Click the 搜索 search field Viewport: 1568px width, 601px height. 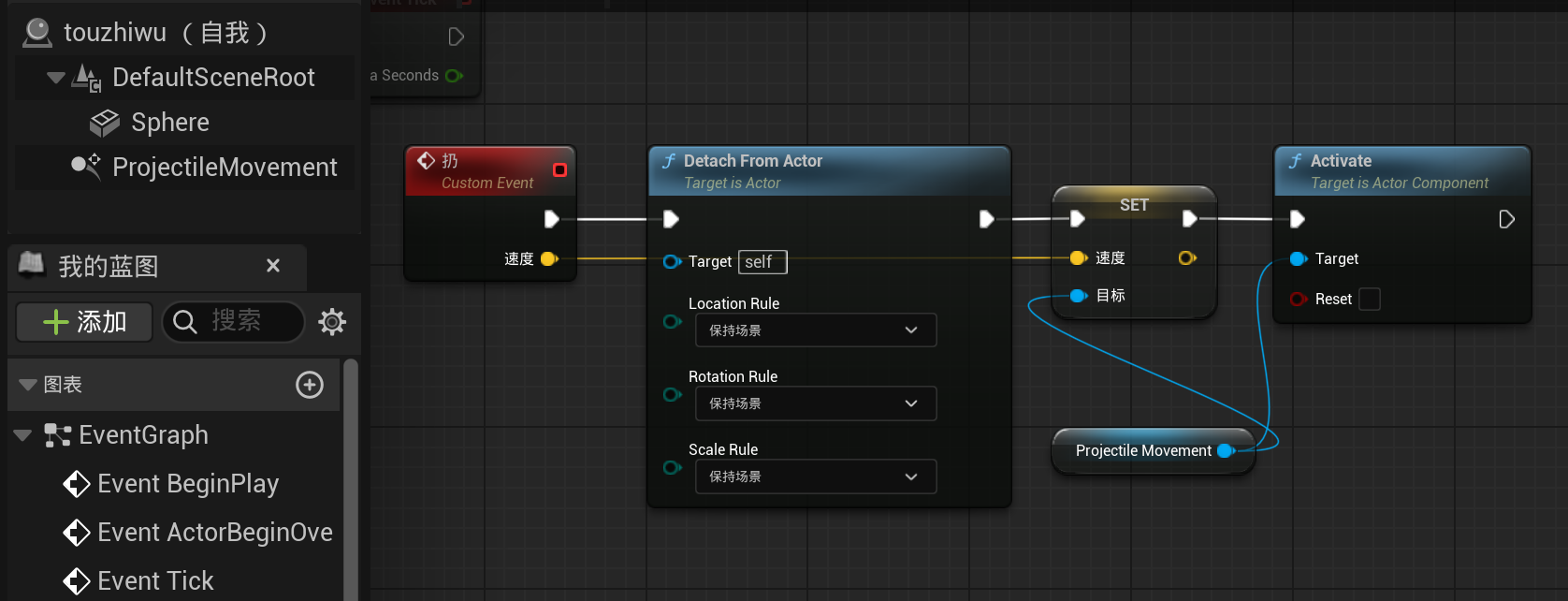234,322
